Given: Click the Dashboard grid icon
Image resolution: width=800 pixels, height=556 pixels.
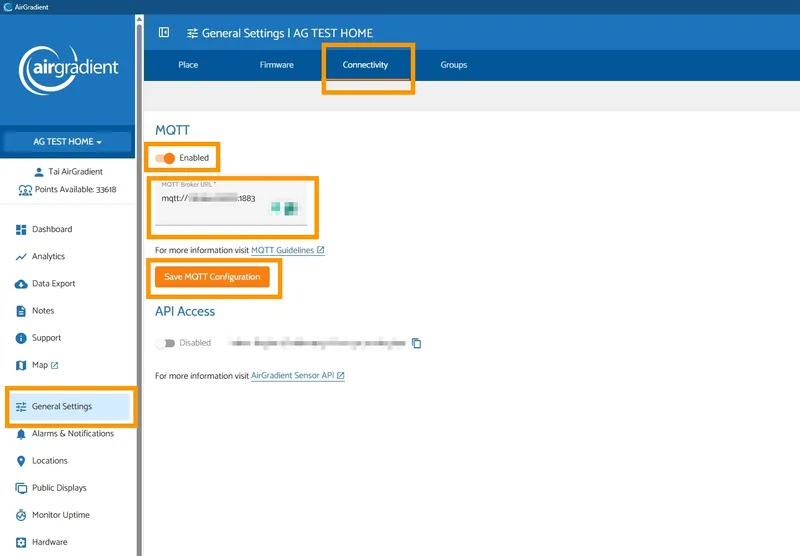Looking at the screenshot, I should point(21,230).
